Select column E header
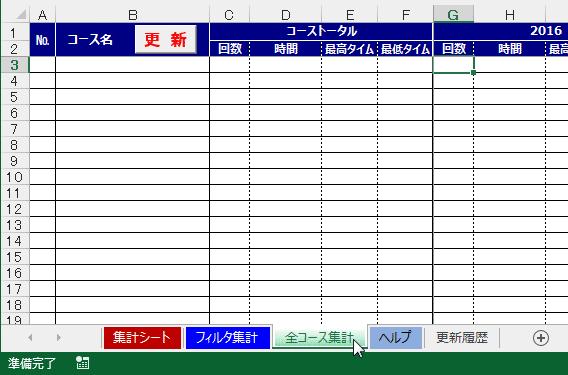 click(x=350, y=15)
